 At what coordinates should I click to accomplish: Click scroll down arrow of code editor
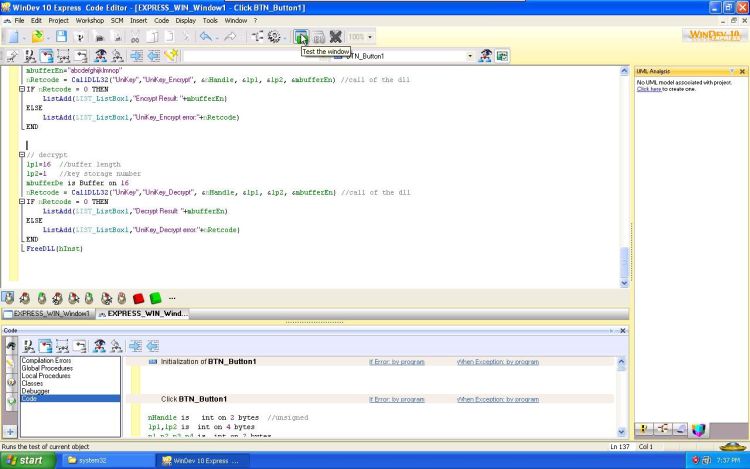click(x=624, y=283)
